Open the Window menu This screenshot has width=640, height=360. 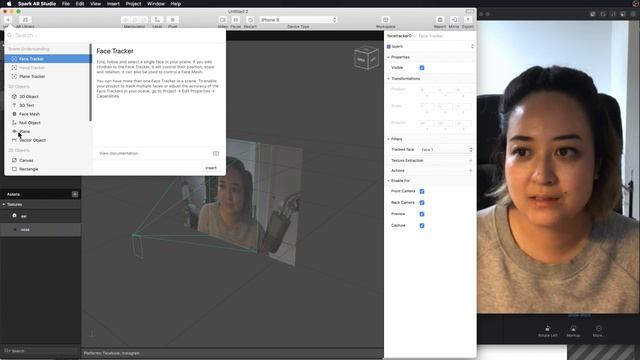pos(156,4)
